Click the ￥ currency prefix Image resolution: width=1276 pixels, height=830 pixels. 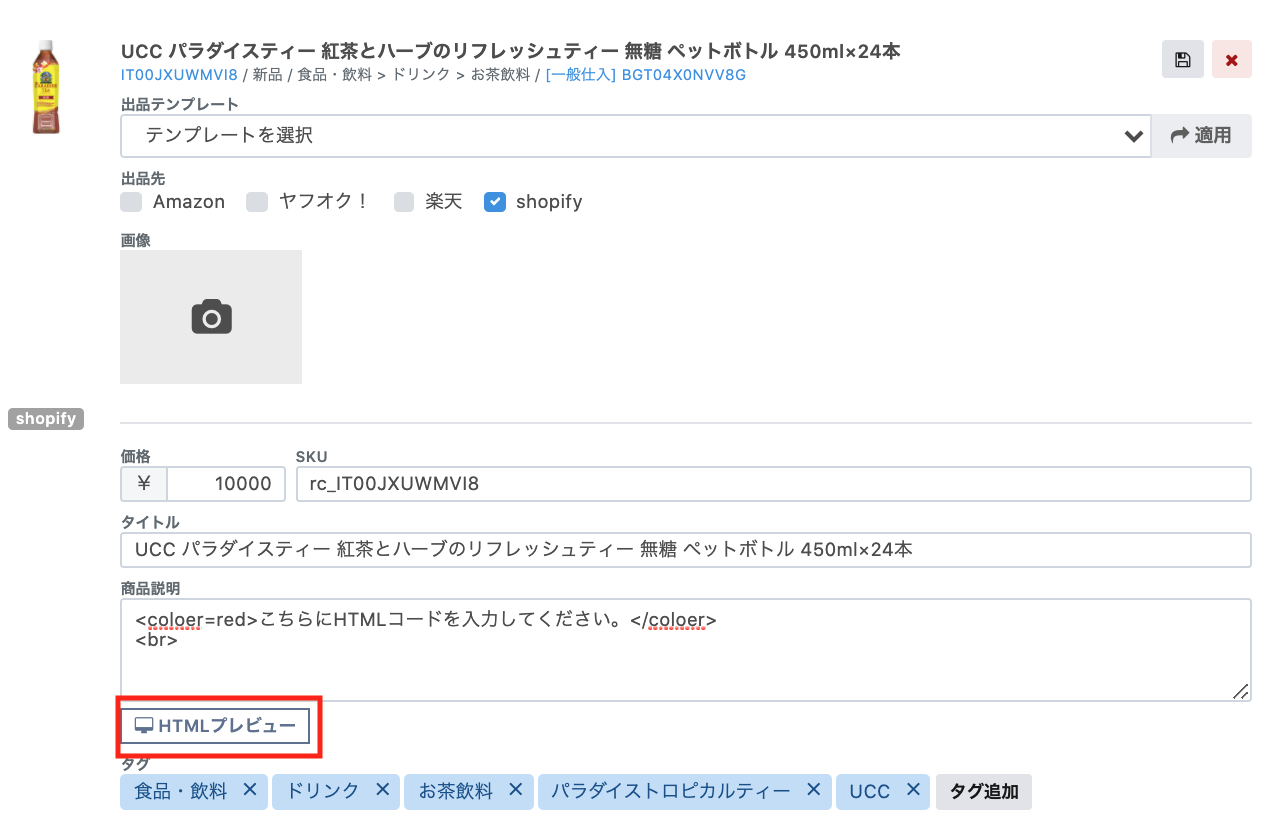click(143, 484)
